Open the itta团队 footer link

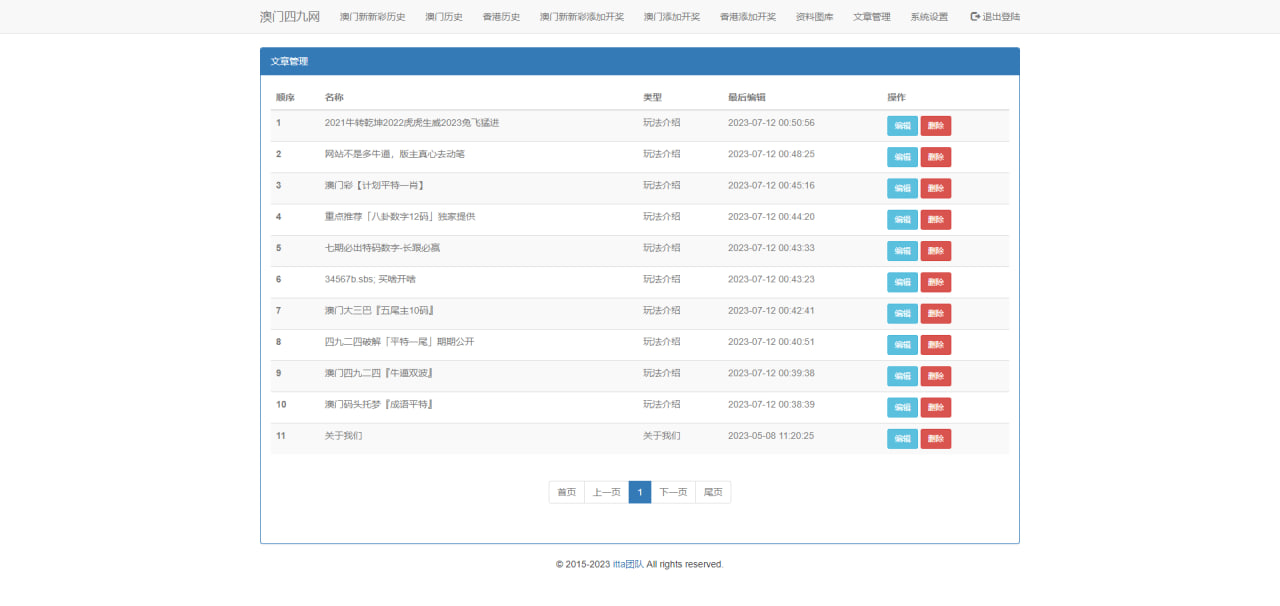point(628,564)
